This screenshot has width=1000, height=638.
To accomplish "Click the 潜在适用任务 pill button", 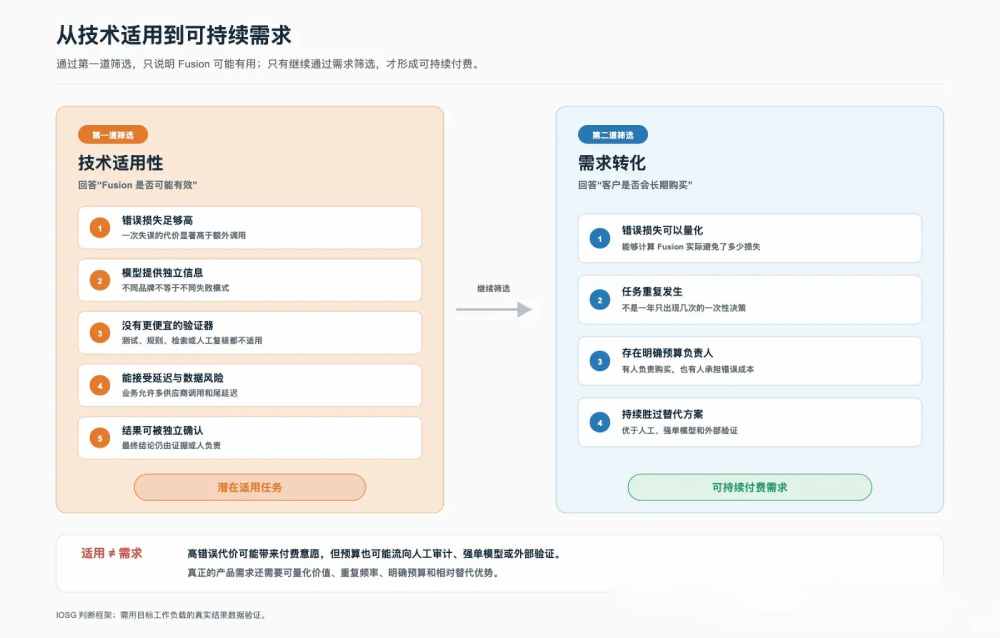I will 250,487.
